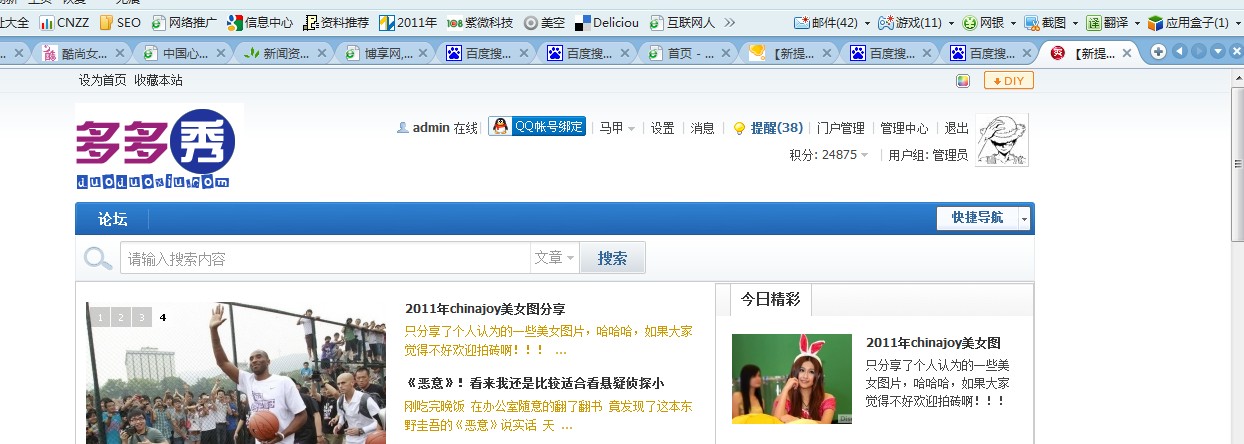Expand the arrow beside 快捷导航

click(x=1024, y=219)
